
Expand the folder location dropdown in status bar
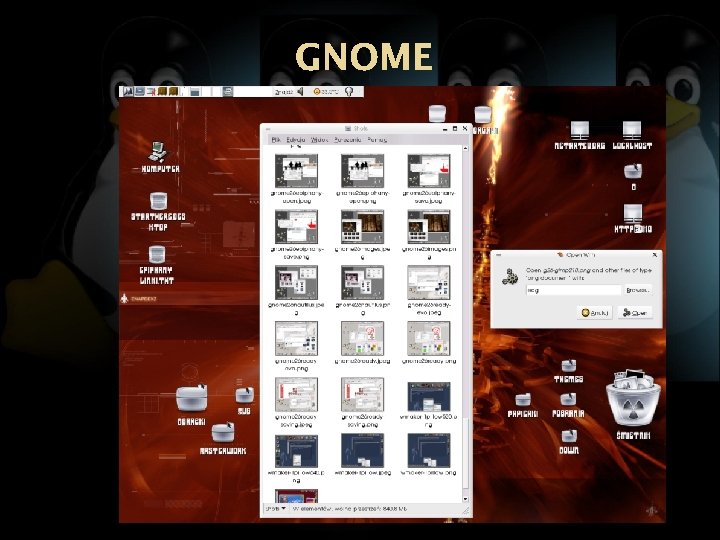pos(276,509)
